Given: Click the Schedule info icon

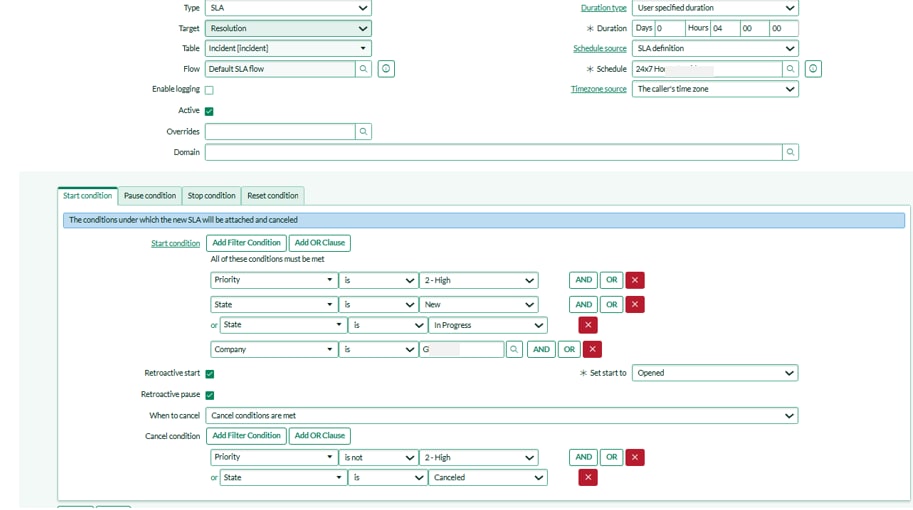Looking at the screenshot, I should pyautogui.click(x=813, y=69).
